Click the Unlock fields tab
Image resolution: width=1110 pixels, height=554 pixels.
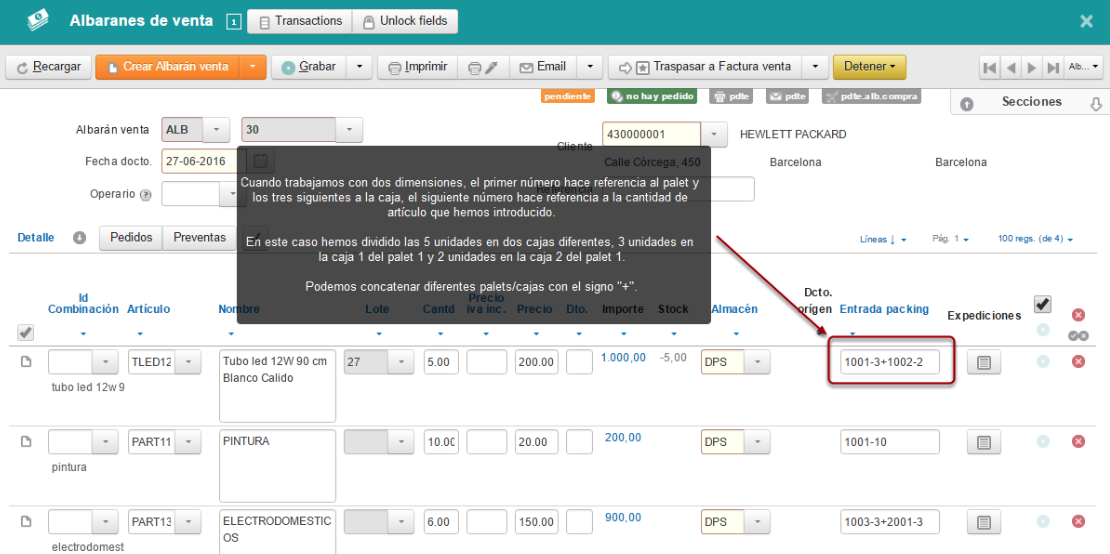coord(405,21)
